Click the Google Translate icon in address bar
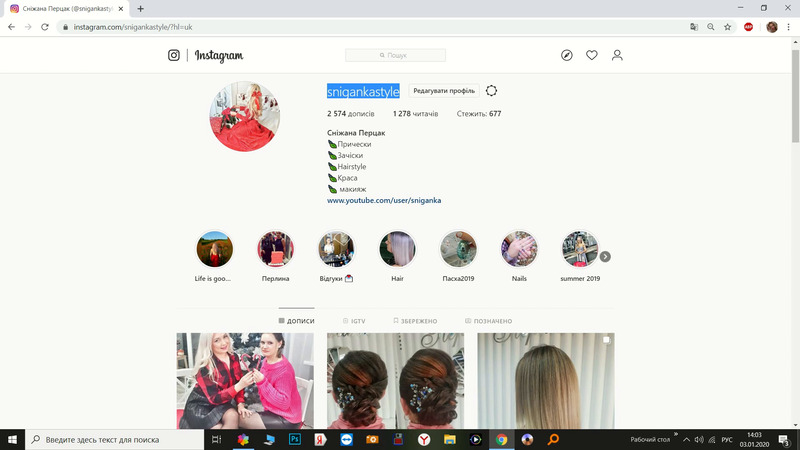The width and height of the screenshot is (800, 450). point(693,27)
